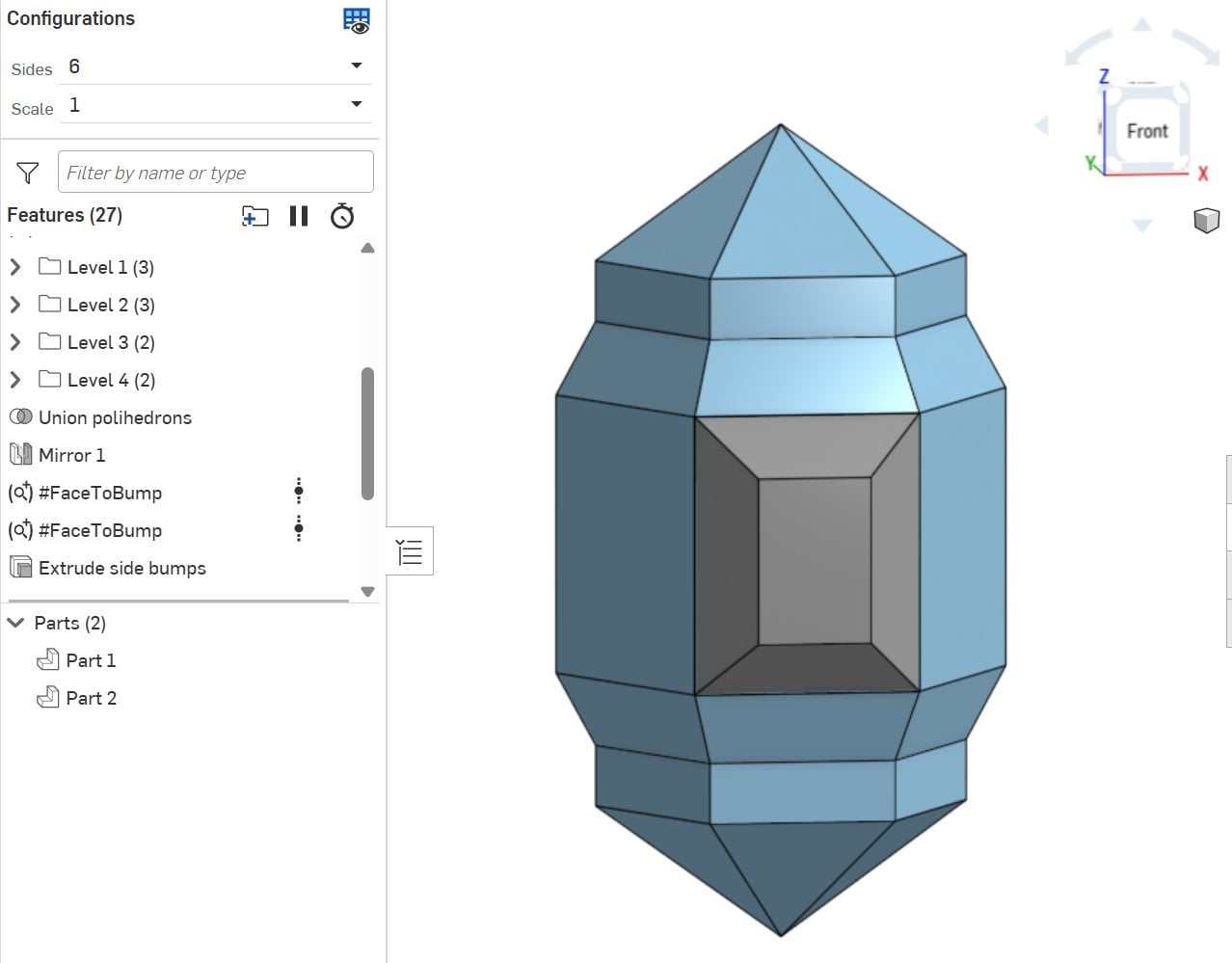
Task: Click the Mirror 1 feature icon
Action: (x=20, y=454)
